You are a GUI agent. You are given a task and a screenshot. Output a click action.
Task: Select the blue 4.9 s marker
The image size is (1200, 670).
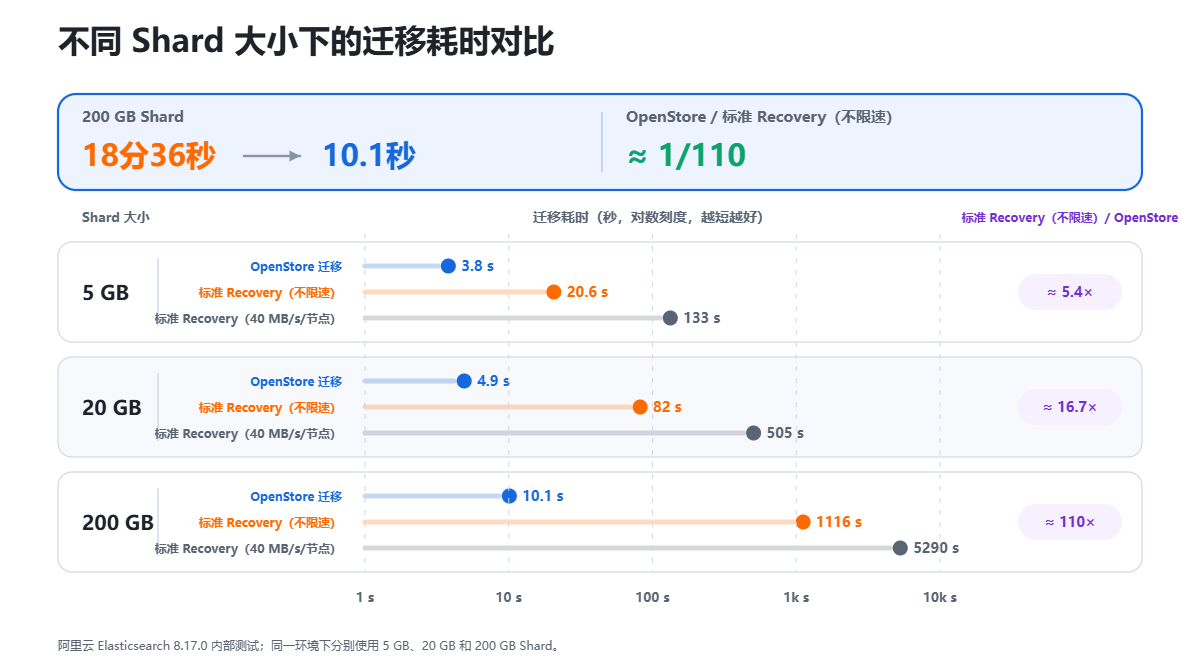464,381
